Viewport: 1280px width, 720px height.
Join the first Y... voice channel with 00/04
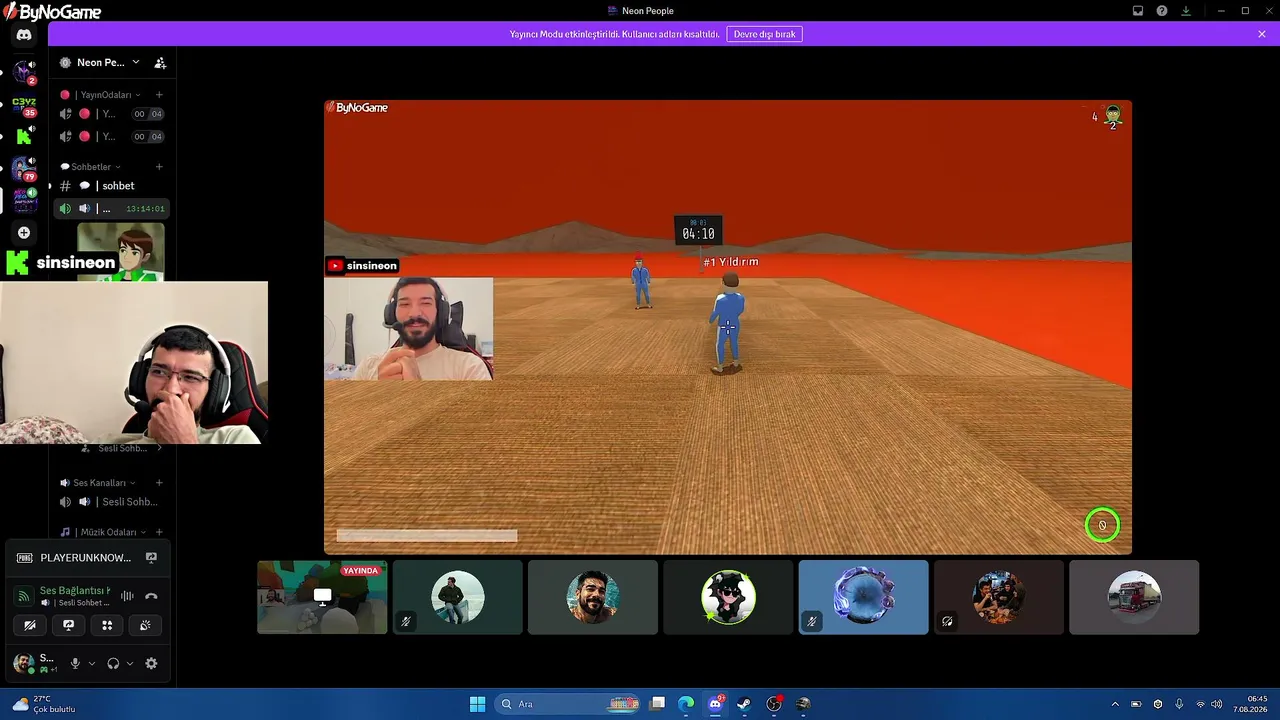110,114
